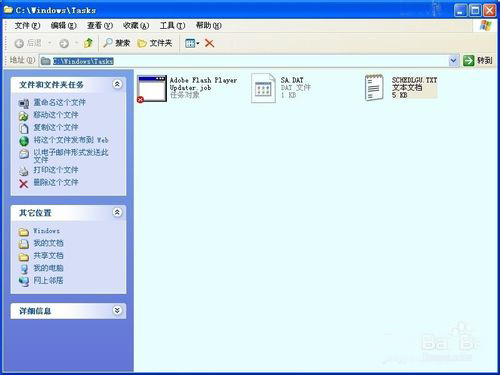The height and width of the screenshot is (375, 500).
Task: Select the Adobe Flash Player Updater.job file
Action: click(x=188, y=88)
